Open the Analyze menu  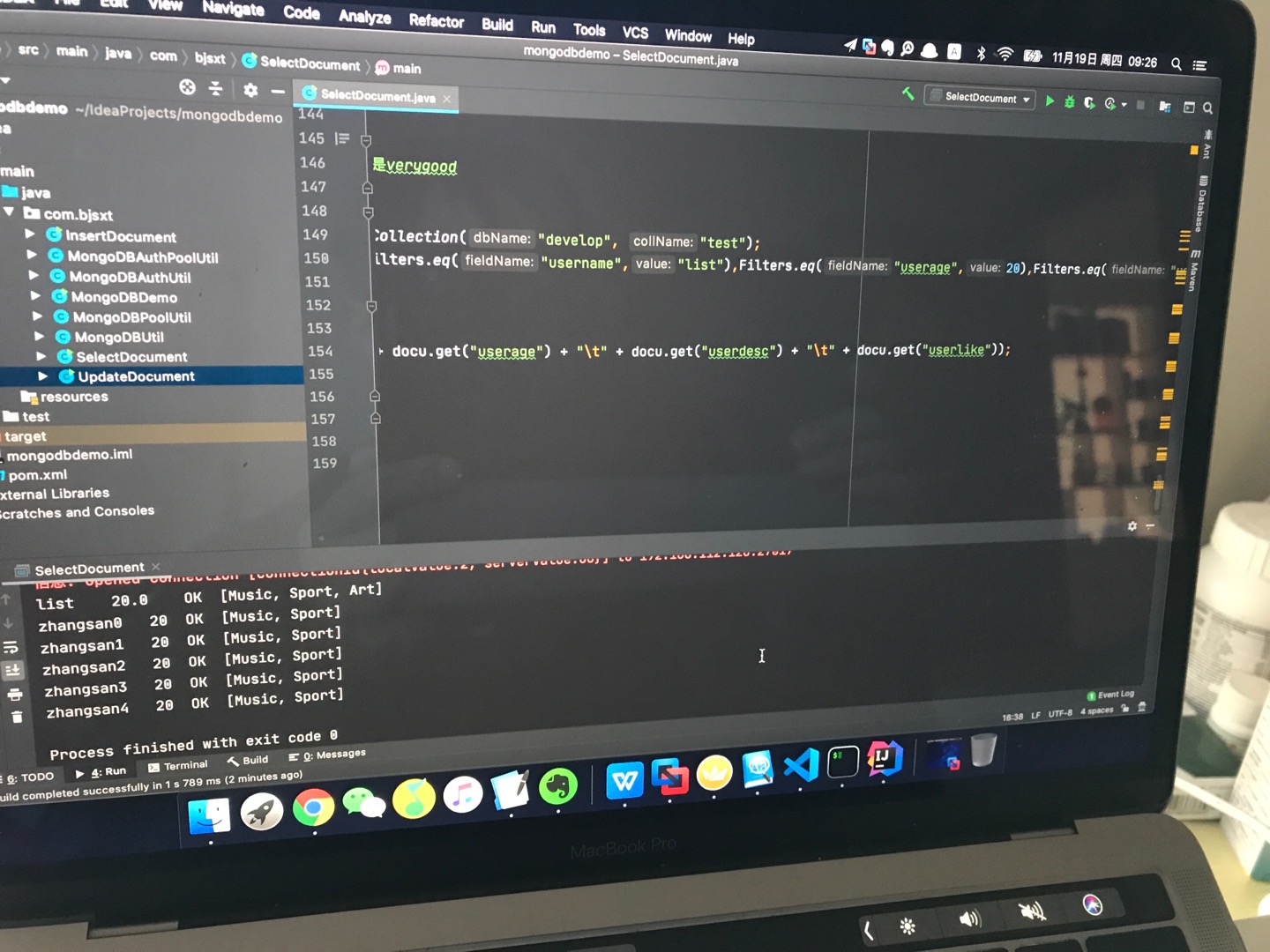(x=365, y=17)
